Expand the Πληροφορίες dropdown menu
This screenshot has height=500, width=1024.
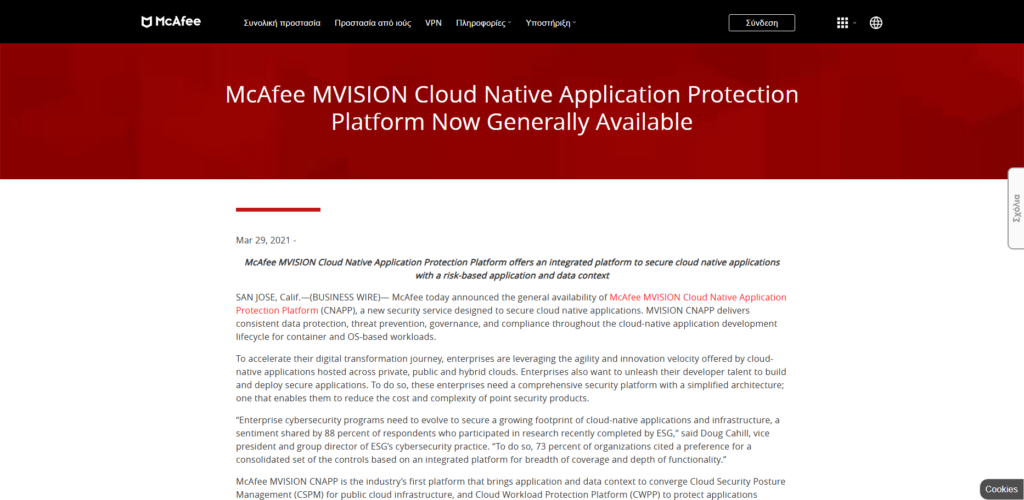[x=483, y=23]
